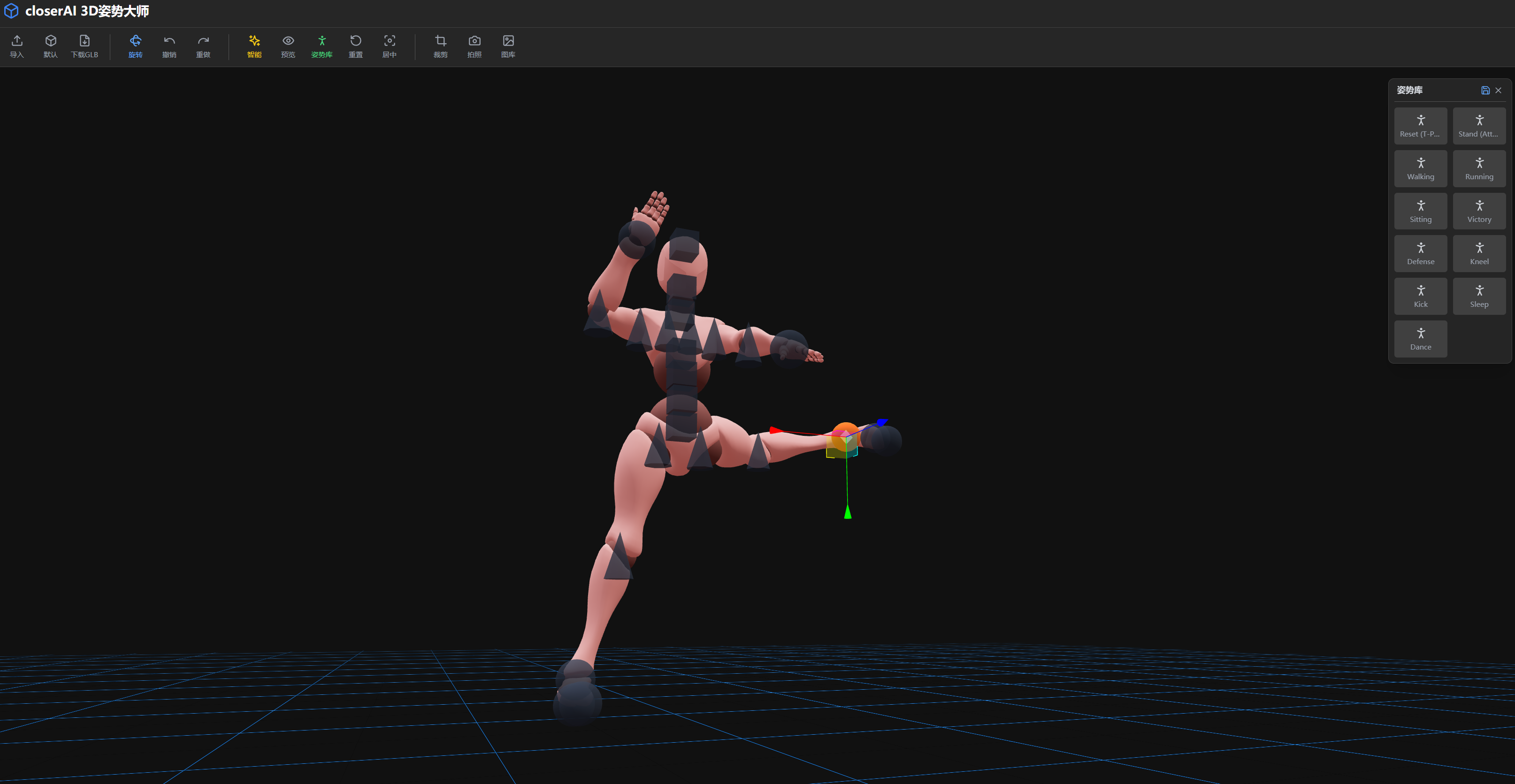Apply the Victory pose preset
This screenshot has width=1515, height=784.
1479,211
